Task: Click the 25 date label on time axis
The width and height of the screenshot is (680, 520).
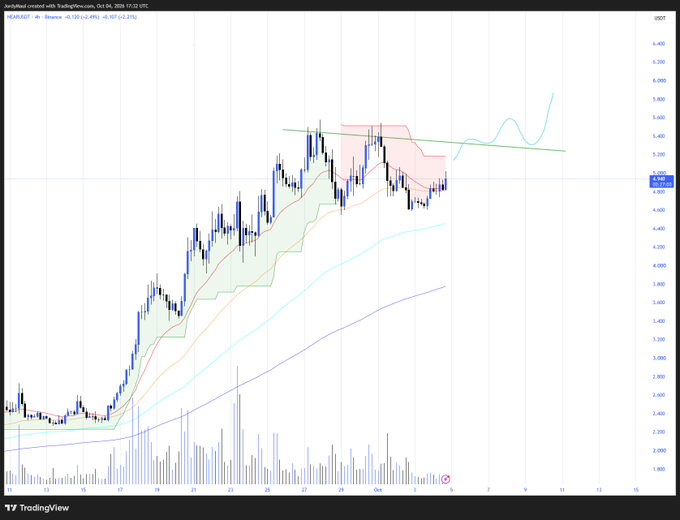Action: point(267,490)
